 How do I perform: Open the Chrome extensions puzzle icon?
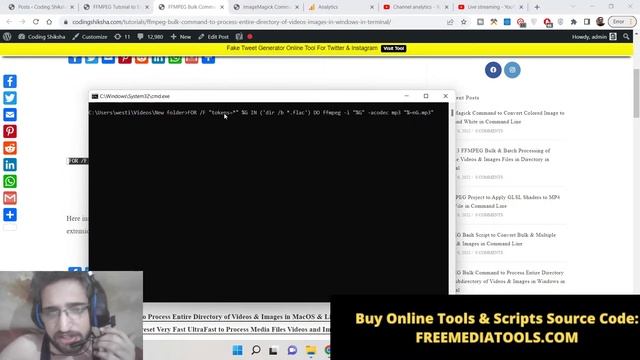[573, 22]
